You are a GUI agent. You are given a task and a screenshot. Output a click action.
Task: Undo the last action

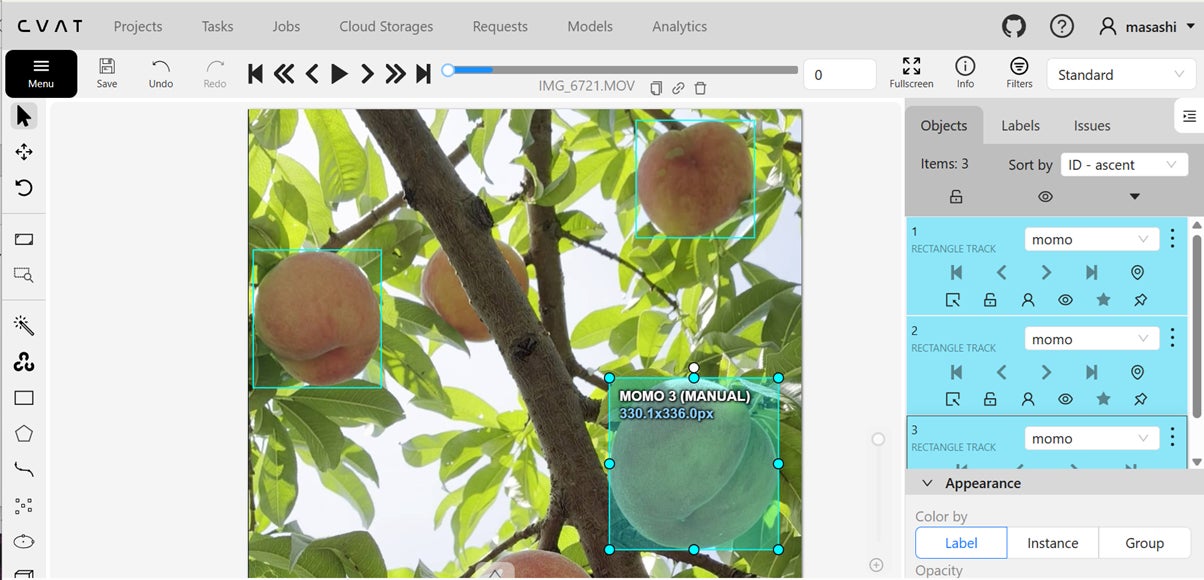click(161, 73)
